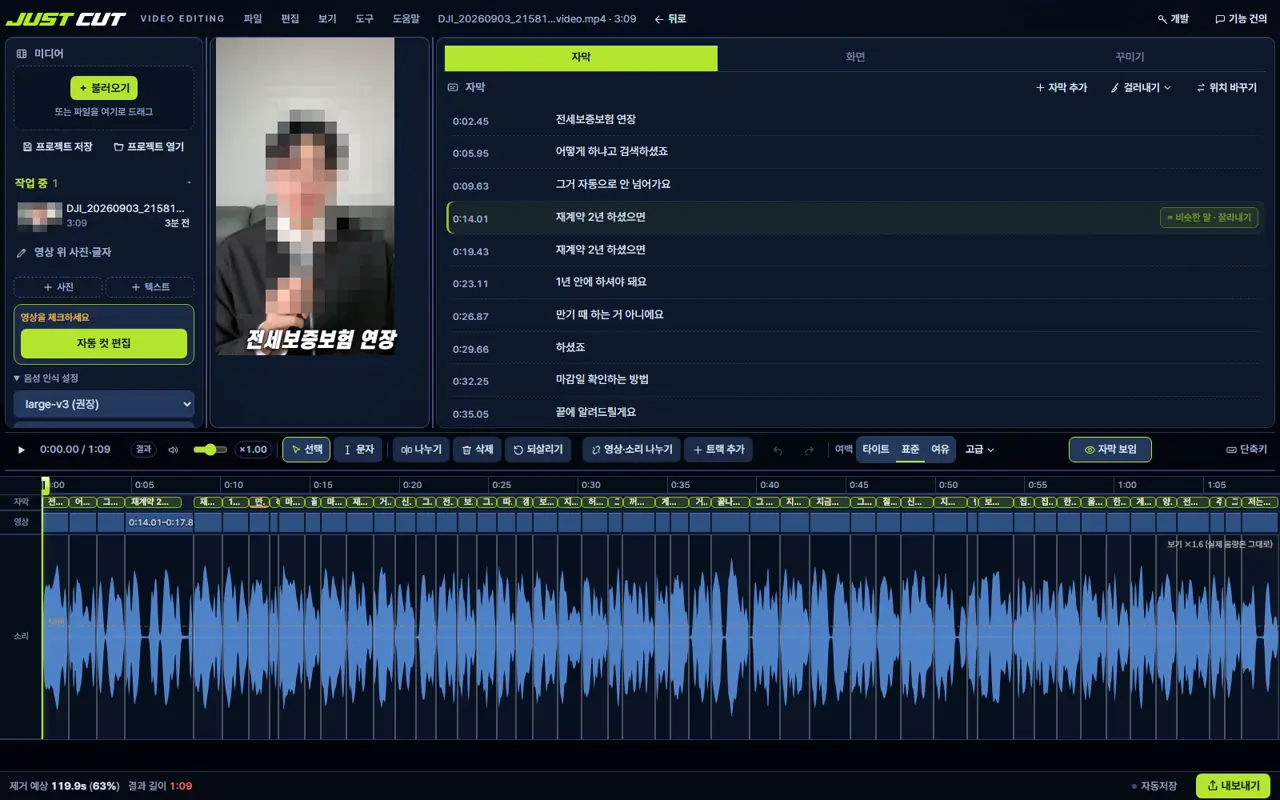Viewport: 1280px width, 800px height.
Task: Open the large-v3 (권장) model dropdown
Action: click(104, 404)
